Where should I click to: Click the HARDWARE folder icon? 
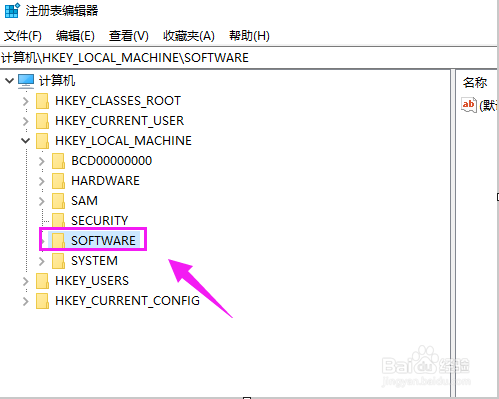click(x=58, y=181)
